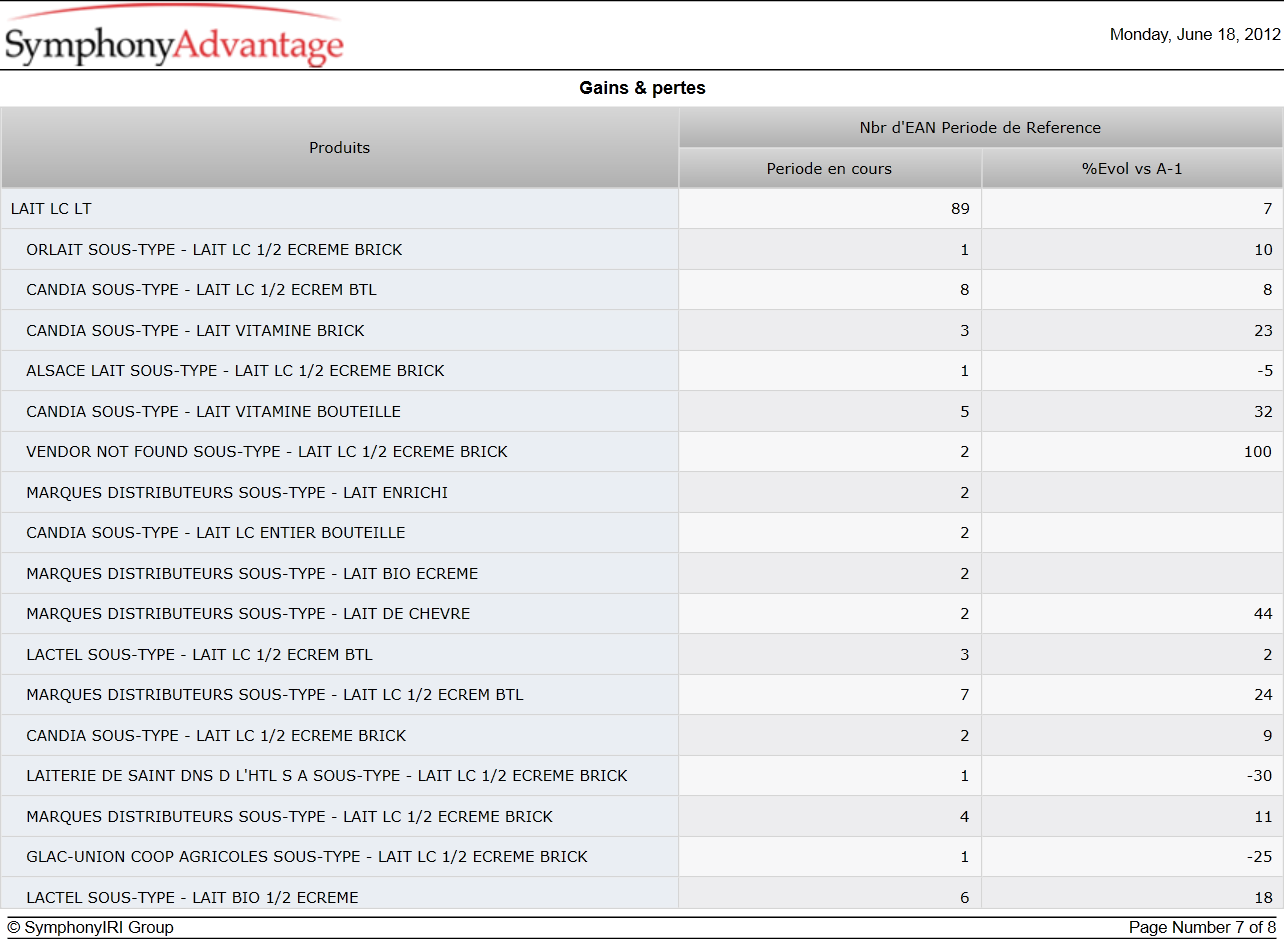Click the %Evol vs A-1 column header
Image resolution: width=1284 pixels, height=946 pixels.
1132,169
